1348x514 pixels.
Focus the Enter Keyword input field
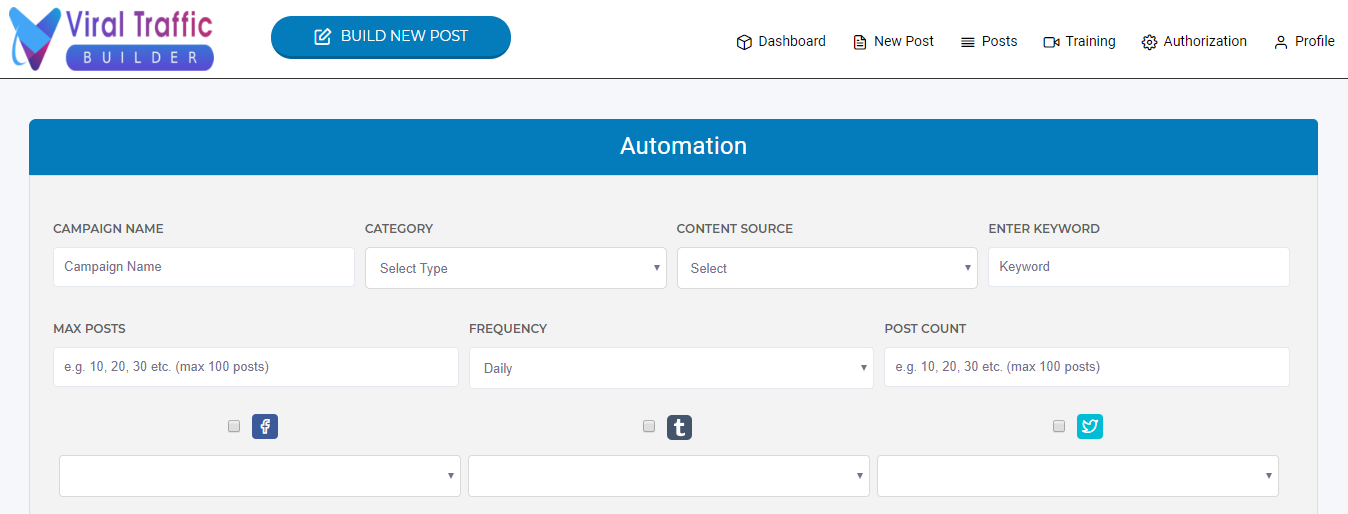click(x=1139, y=267)
